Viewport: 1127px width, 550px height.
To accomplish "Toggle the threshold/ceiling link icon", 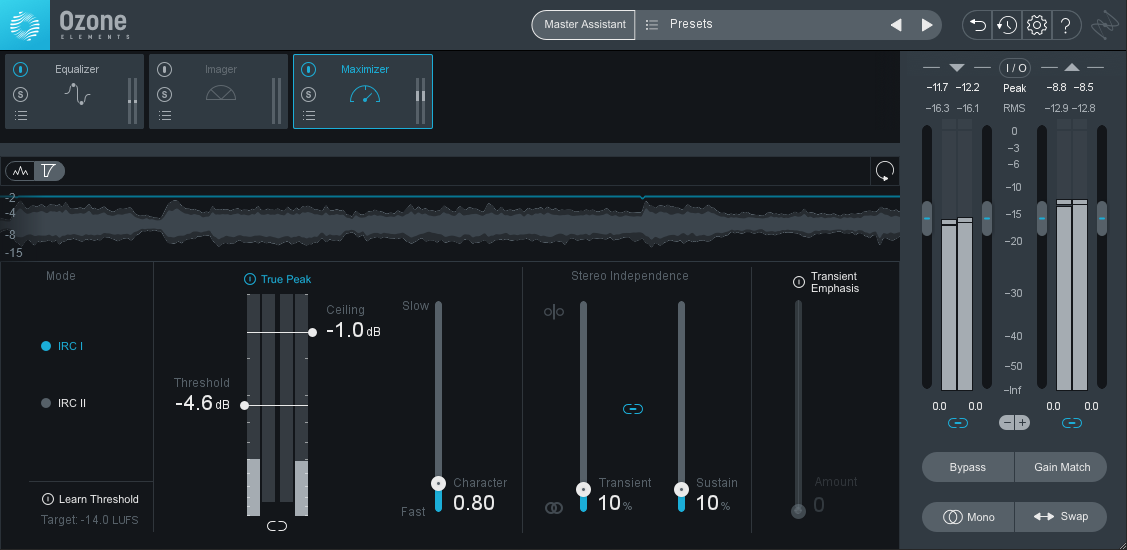I will [277, 526].
